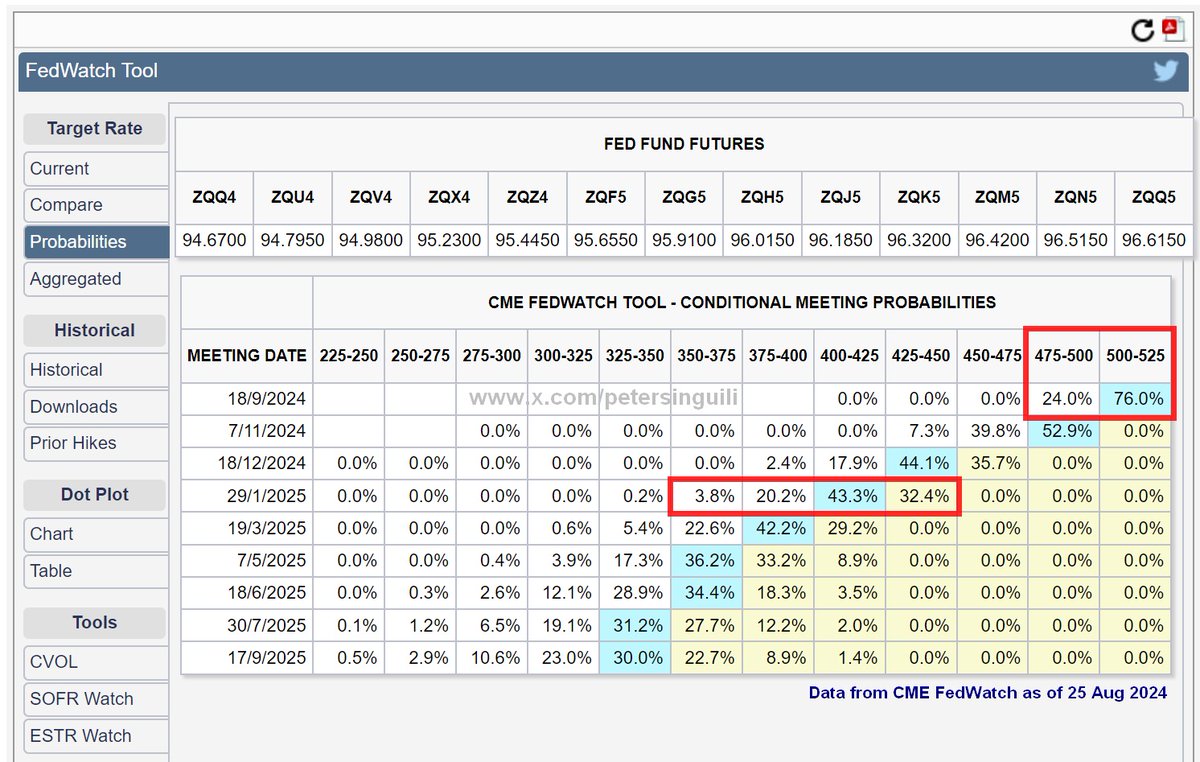Select the 94.6700 futures price

click(x=214, y=241)
